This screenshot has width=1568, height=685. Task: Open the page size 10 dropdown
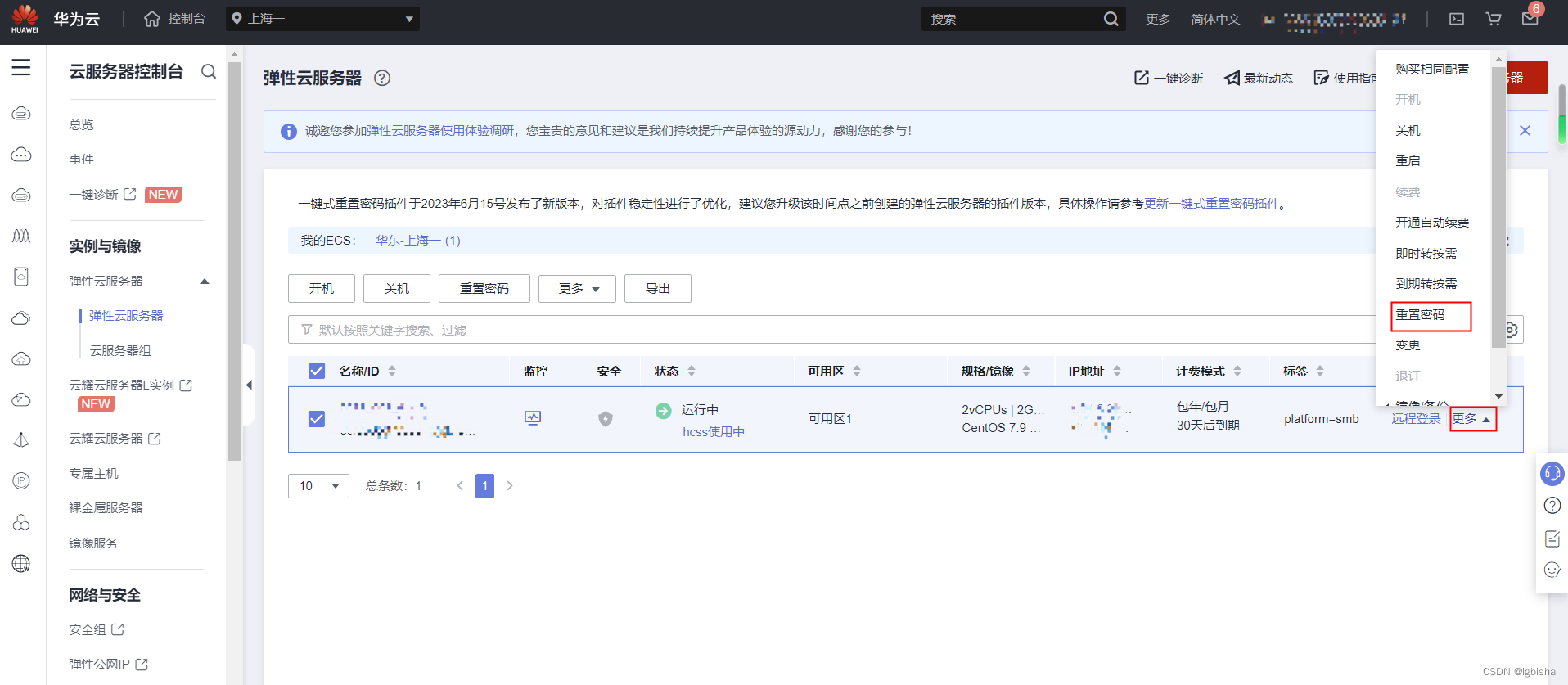pos(318,486)
